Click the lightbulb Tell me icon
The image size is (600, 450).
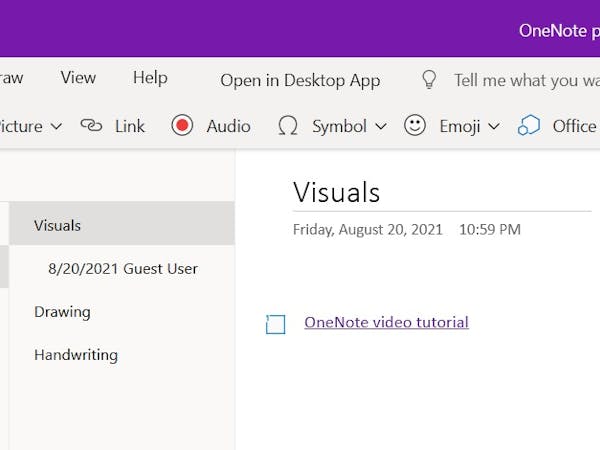[x=429, y=79]
